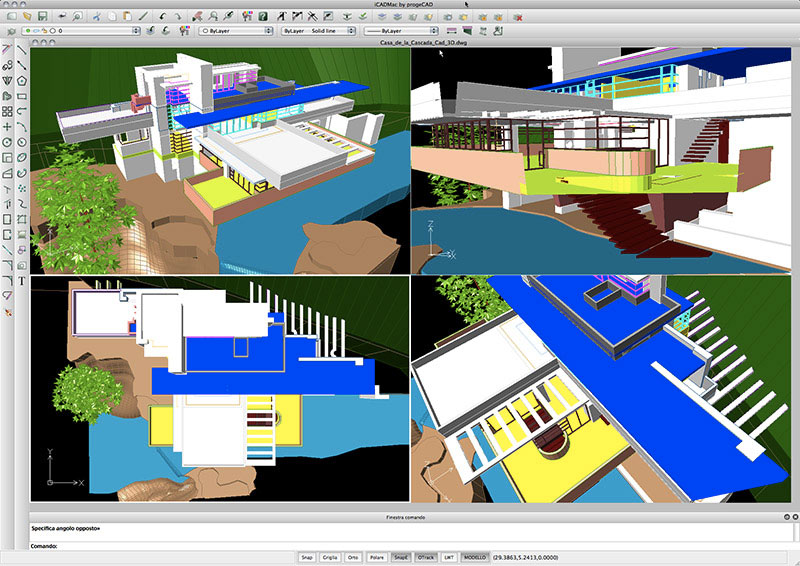Open the ByLayer color dropdown

click(x=236, y=31)
